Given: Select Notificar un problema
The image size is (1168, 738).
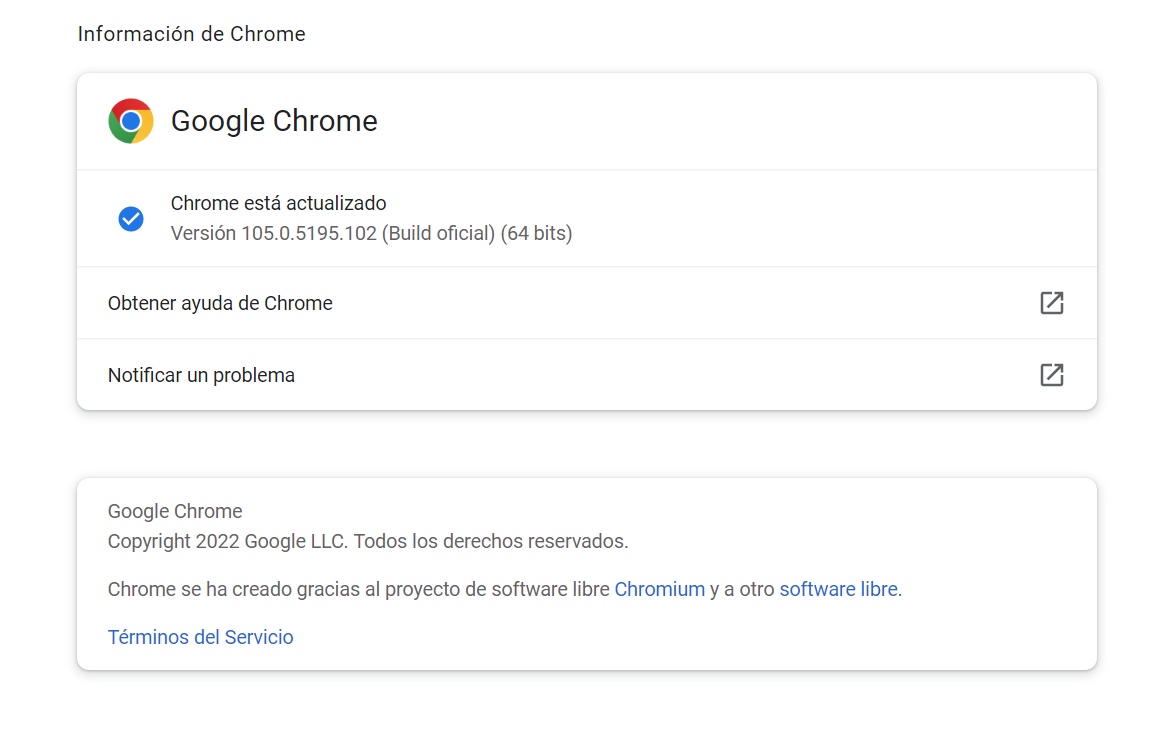Looking at the screenshot, I should point(586,375).
